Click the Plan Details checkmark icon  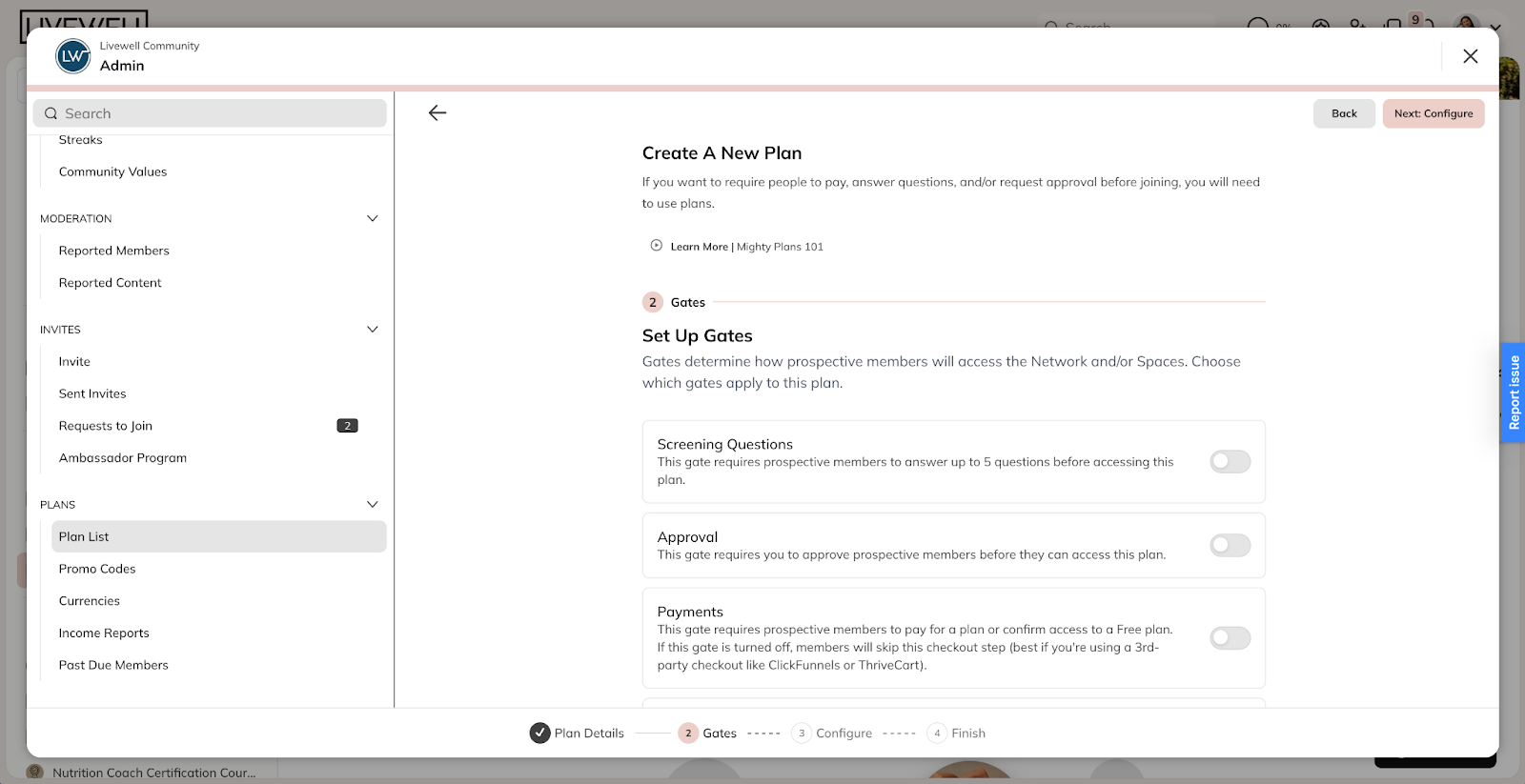tap(539, 733)
